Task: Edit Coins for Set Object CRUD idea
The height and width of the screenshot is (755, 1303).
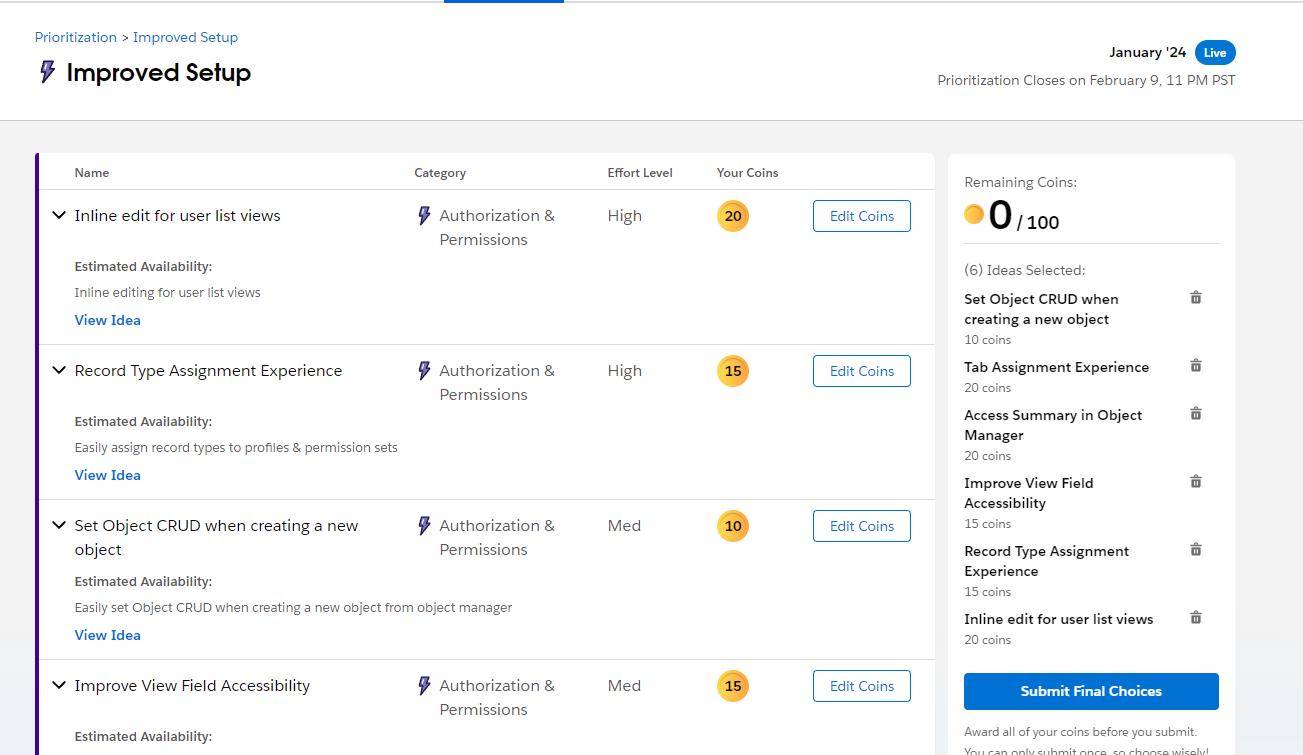Action: (x=861, y=526)
